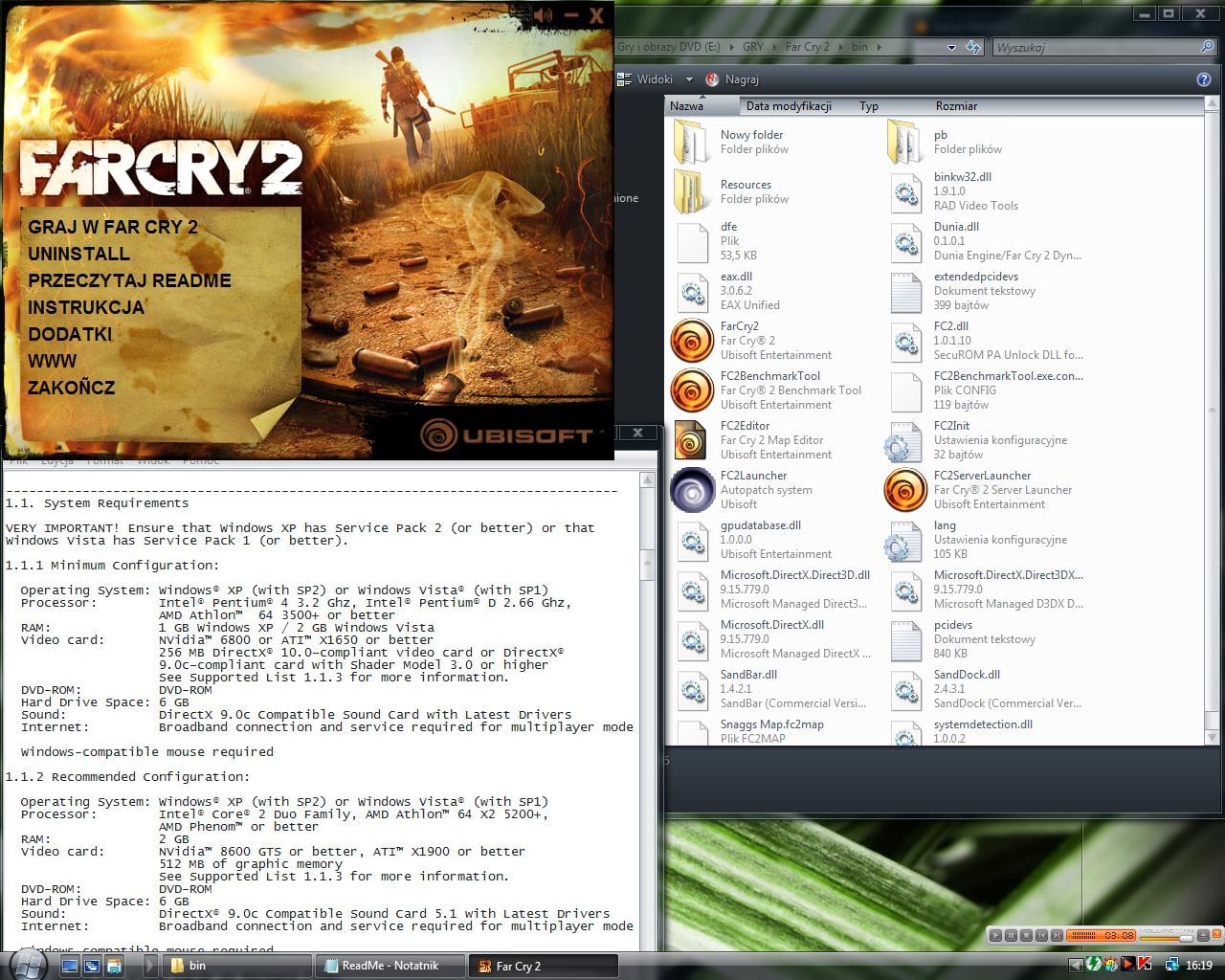Image resolution: width=1225 pixels, height=980 pixels.
Task: Open DODATKI in the launcher menu
Action: 70,334
